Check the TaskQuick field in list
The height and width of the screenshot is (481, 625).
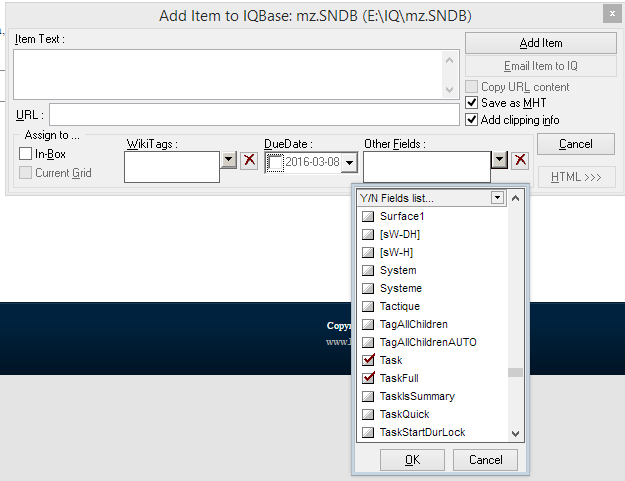369,415
